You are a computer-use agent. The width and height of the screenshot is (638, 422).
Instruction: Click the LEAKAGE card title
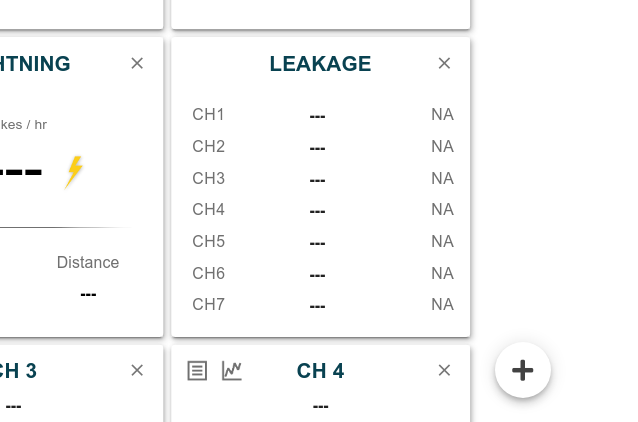(320, 64)
